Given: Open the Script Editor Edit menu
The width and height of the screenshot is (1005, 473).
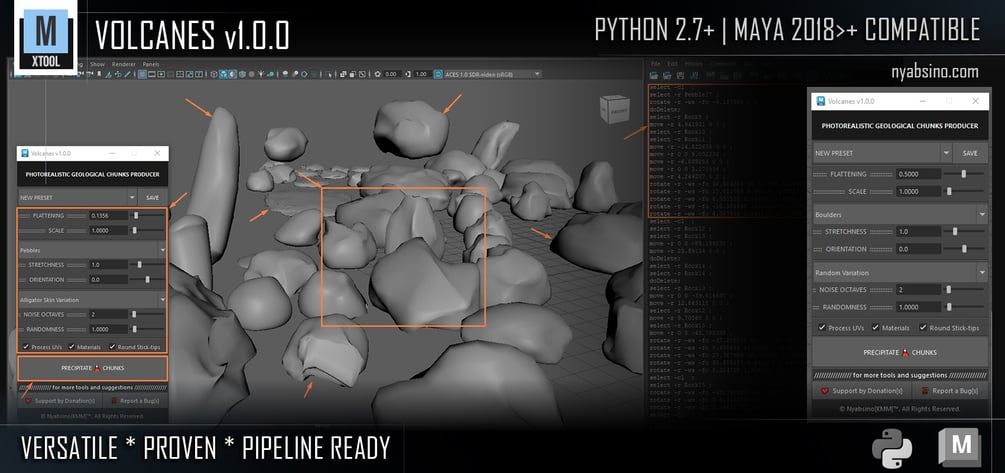Looking at the screenshot, I should 672,64.
